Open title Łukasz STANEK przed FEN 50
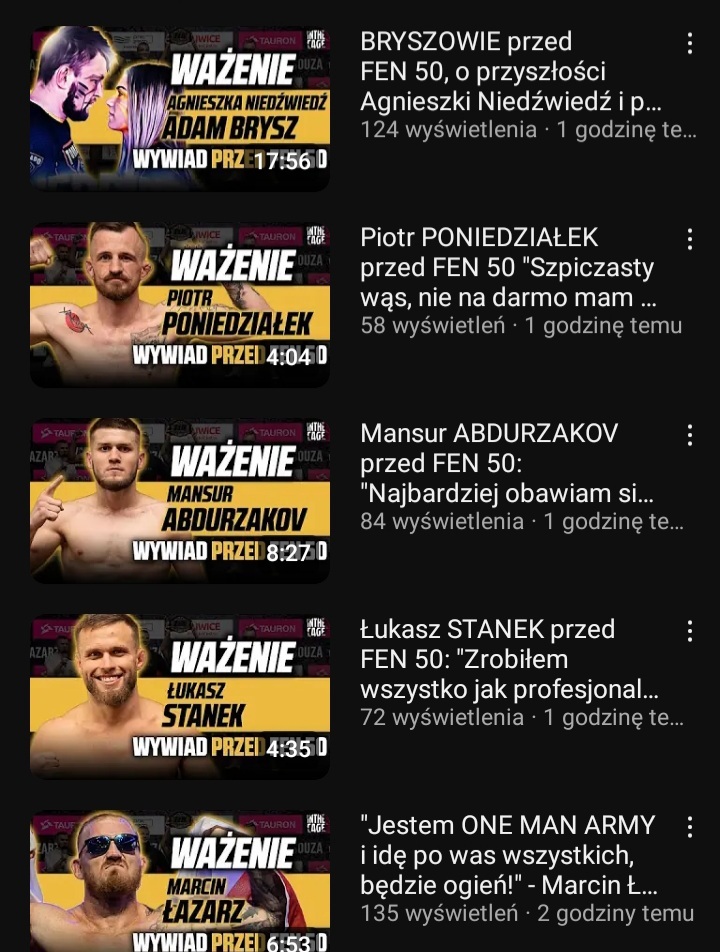The width and height of the screenshot is (720, 952). click(x=509, y=660)
